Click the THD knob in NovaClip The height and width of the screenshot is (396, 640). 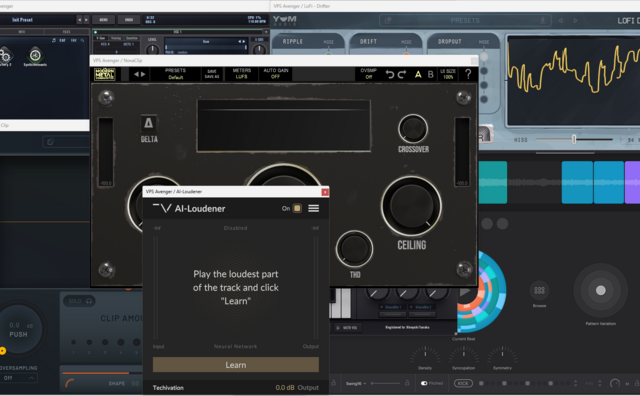pyautogui.click(x=354, y=249)
